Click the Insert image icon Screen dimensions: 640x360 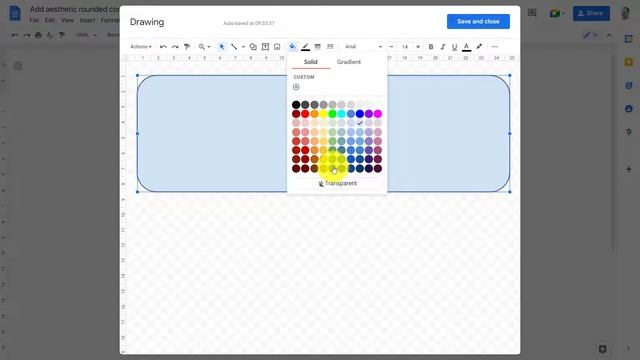pyautogui.click(x=277, y=47)
